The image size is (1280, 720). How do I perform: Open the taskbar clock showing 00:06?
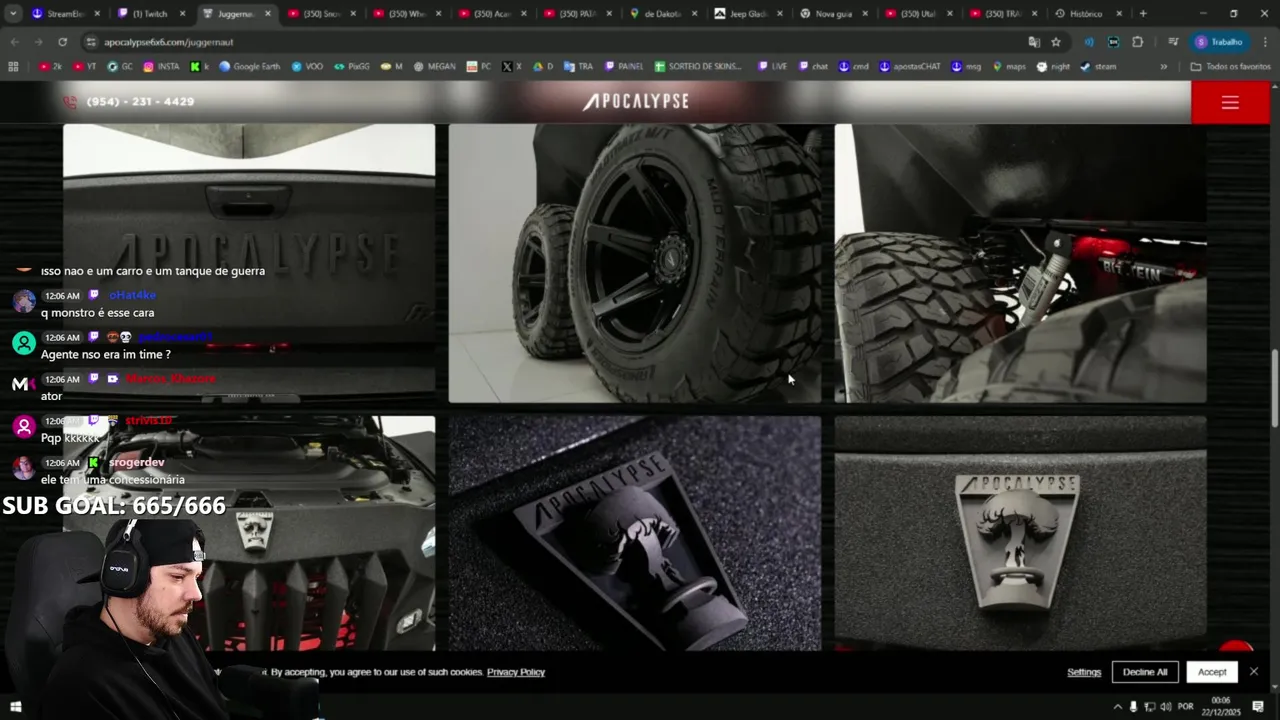click(x=1221, y=707)
